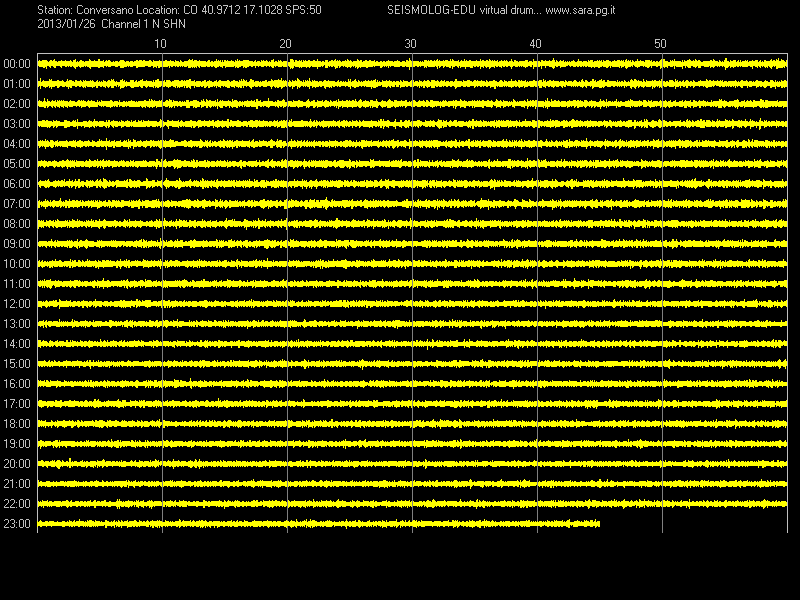Image resolution: width=800 pixels, height=600 pixels.
Task: Click the 14:00 hour row label
Action: click(x=17, y=344)
